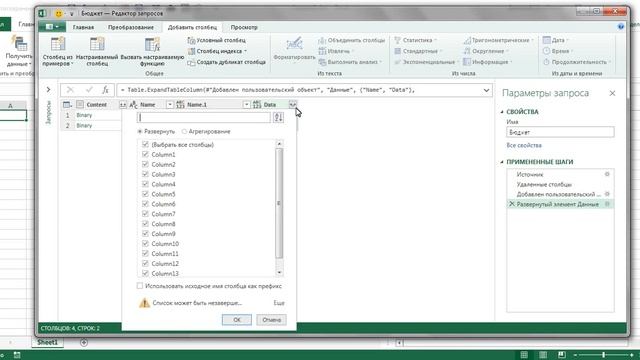Screen dimensions: 640x360
Task: Expand the formula bar chevron
Action: pos(486,90)
